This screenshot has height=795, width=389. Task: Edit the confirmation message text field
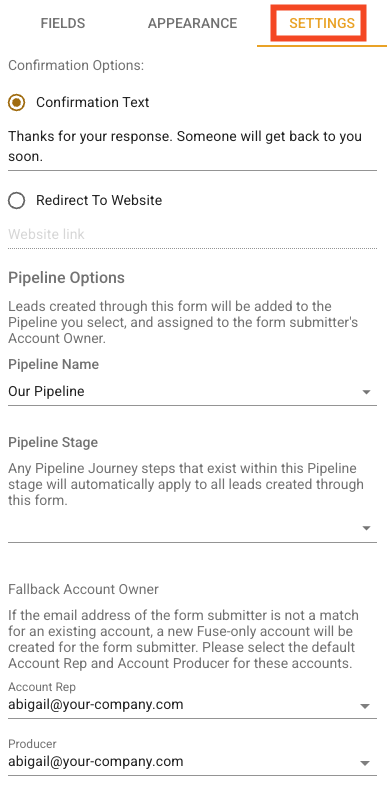point(192,147)
